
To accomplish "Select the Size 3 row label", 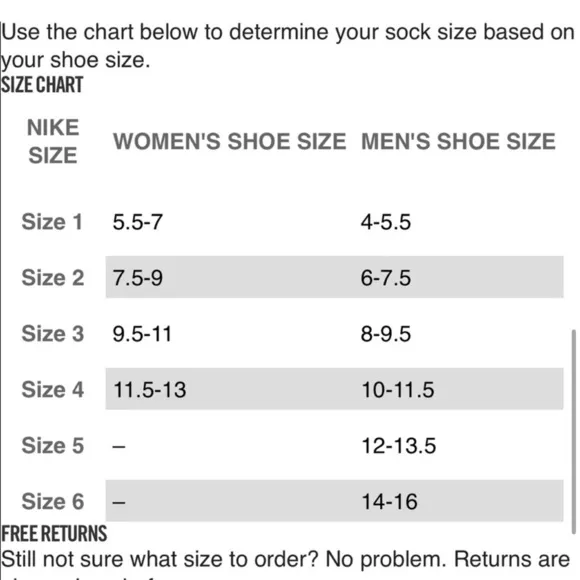I will [53, 334].
